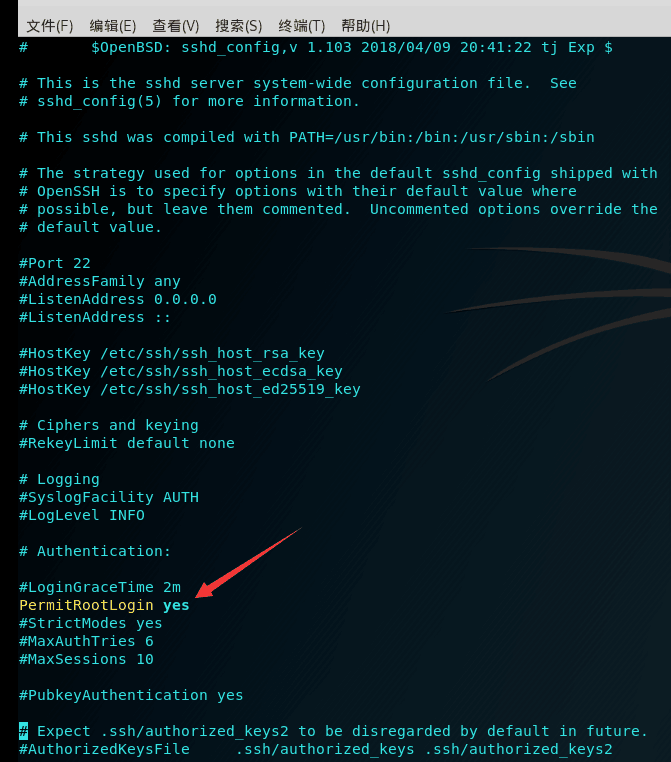This screenshot has width=671, height=762.
Task: Click the #RekeyLimit default none line
Action: [x=126, y=443]
